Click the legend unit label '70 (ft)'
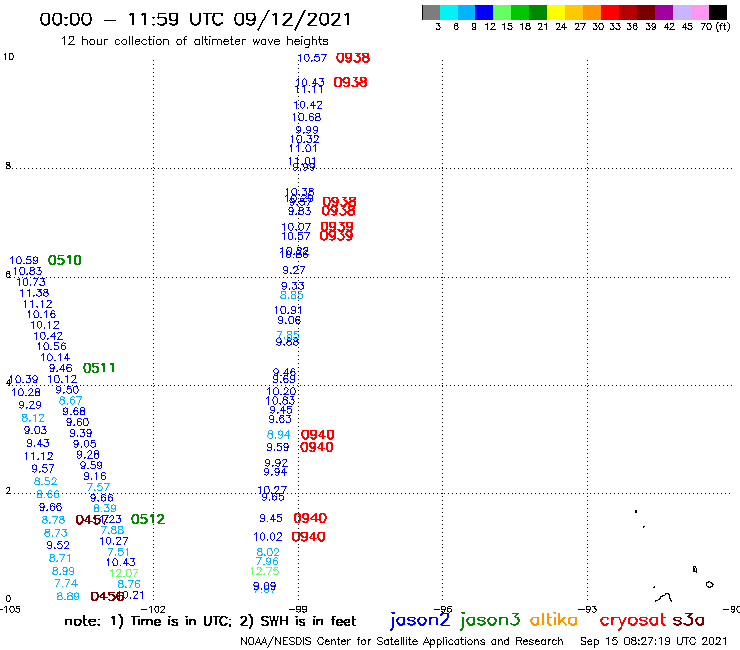 (x=715, y=26)
